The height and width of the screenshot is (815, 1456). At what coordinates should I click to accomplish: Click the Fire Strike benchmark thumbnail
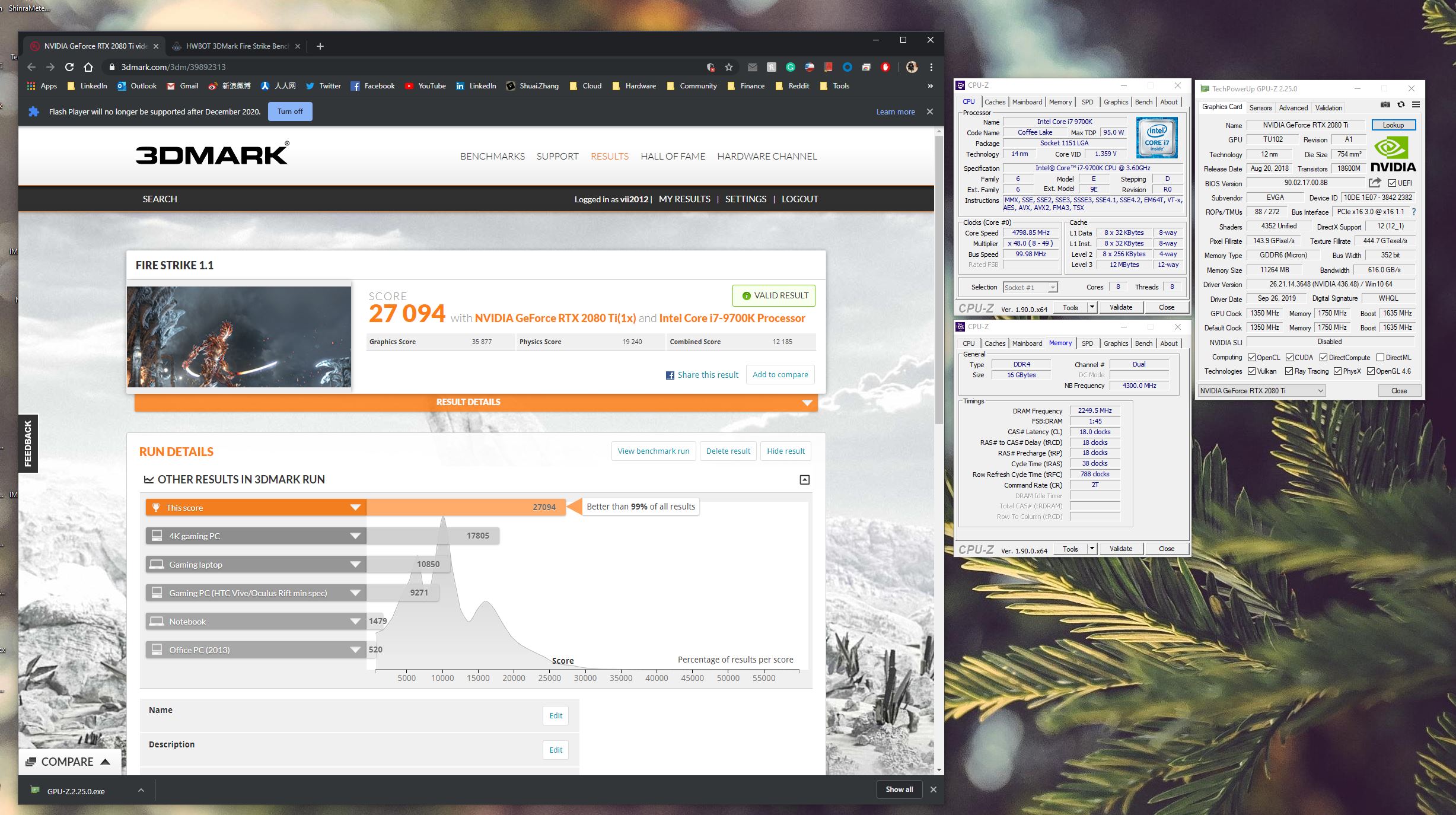(239, 337)
